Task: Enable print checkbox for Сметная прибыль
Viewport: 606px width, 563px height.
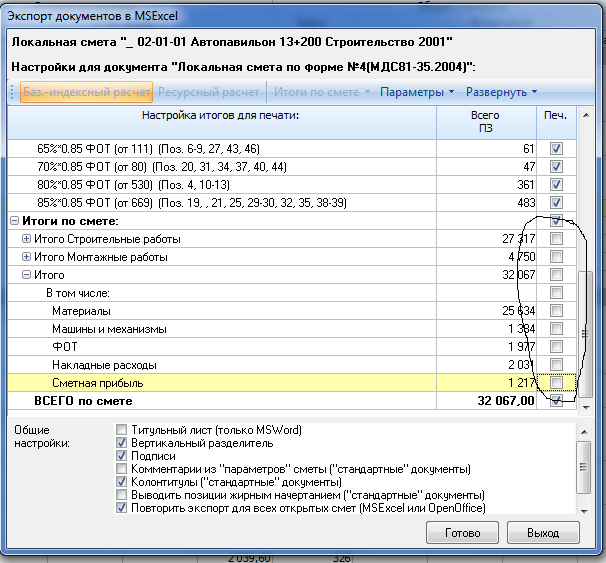Action: coord(556,383)
